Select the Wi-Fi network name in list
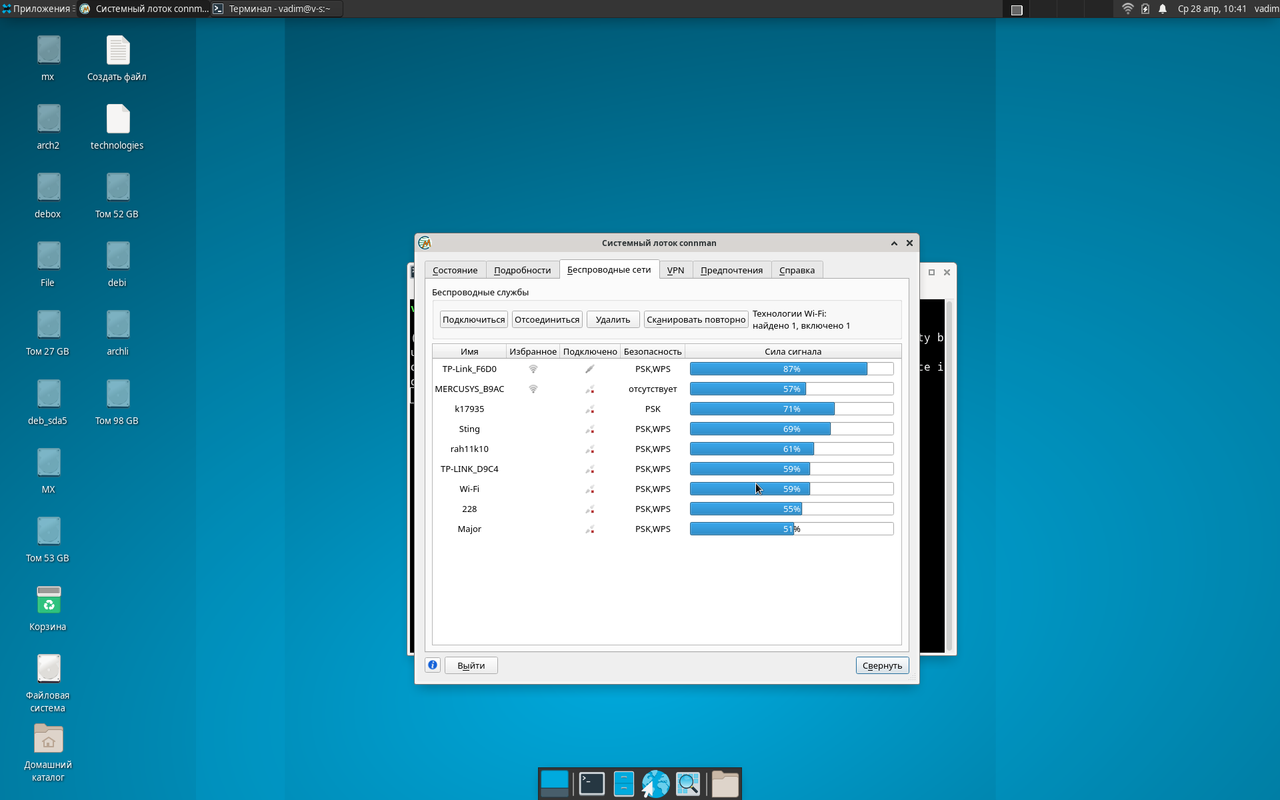1280x800 pixels. click(469, 489)
